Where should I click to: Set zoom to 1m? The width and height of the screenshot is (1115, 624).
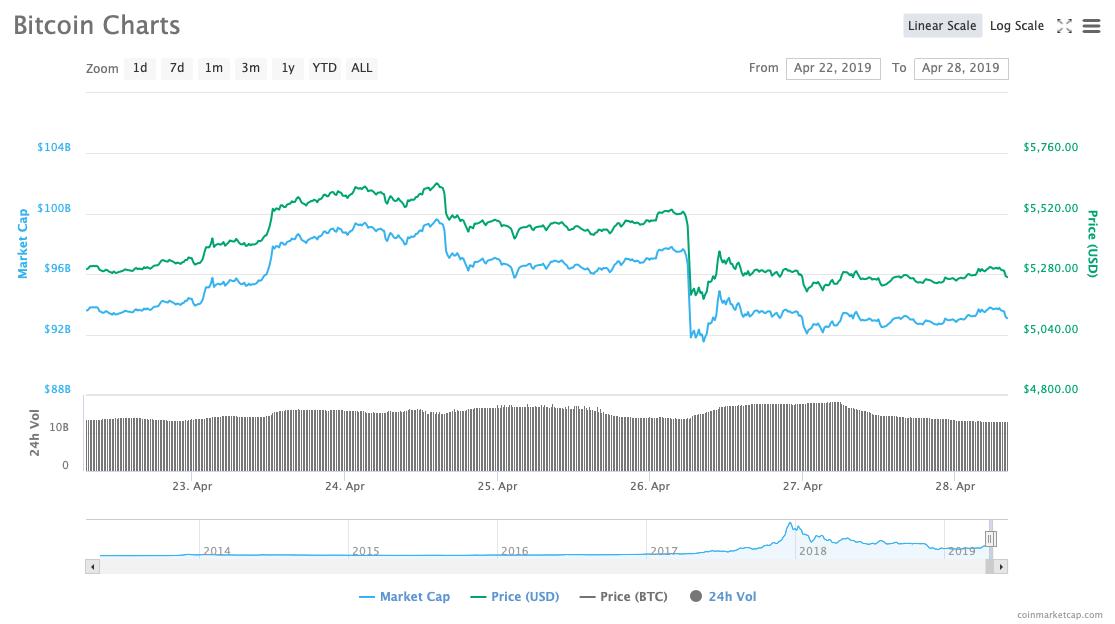[x=214, y=68]
